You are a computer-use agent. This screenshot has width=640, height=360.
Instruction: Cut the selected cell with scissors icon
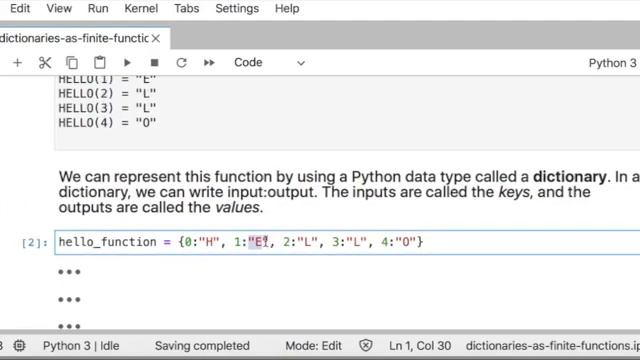pyautogui.click(x=45, y=63)
